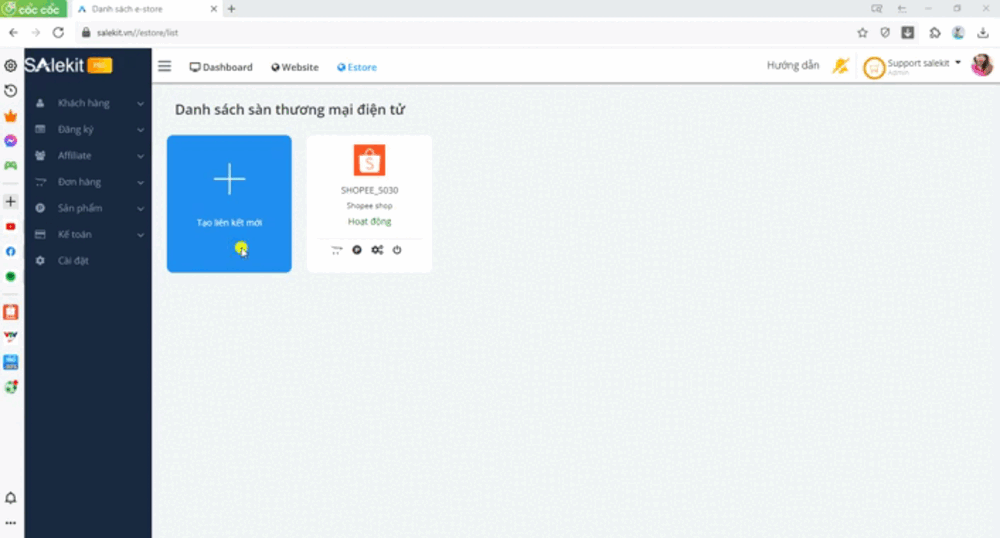Bookmark this page with the star icon
Image resolution: width=1000 pixels, height=538 pixels.
[862, 32]
